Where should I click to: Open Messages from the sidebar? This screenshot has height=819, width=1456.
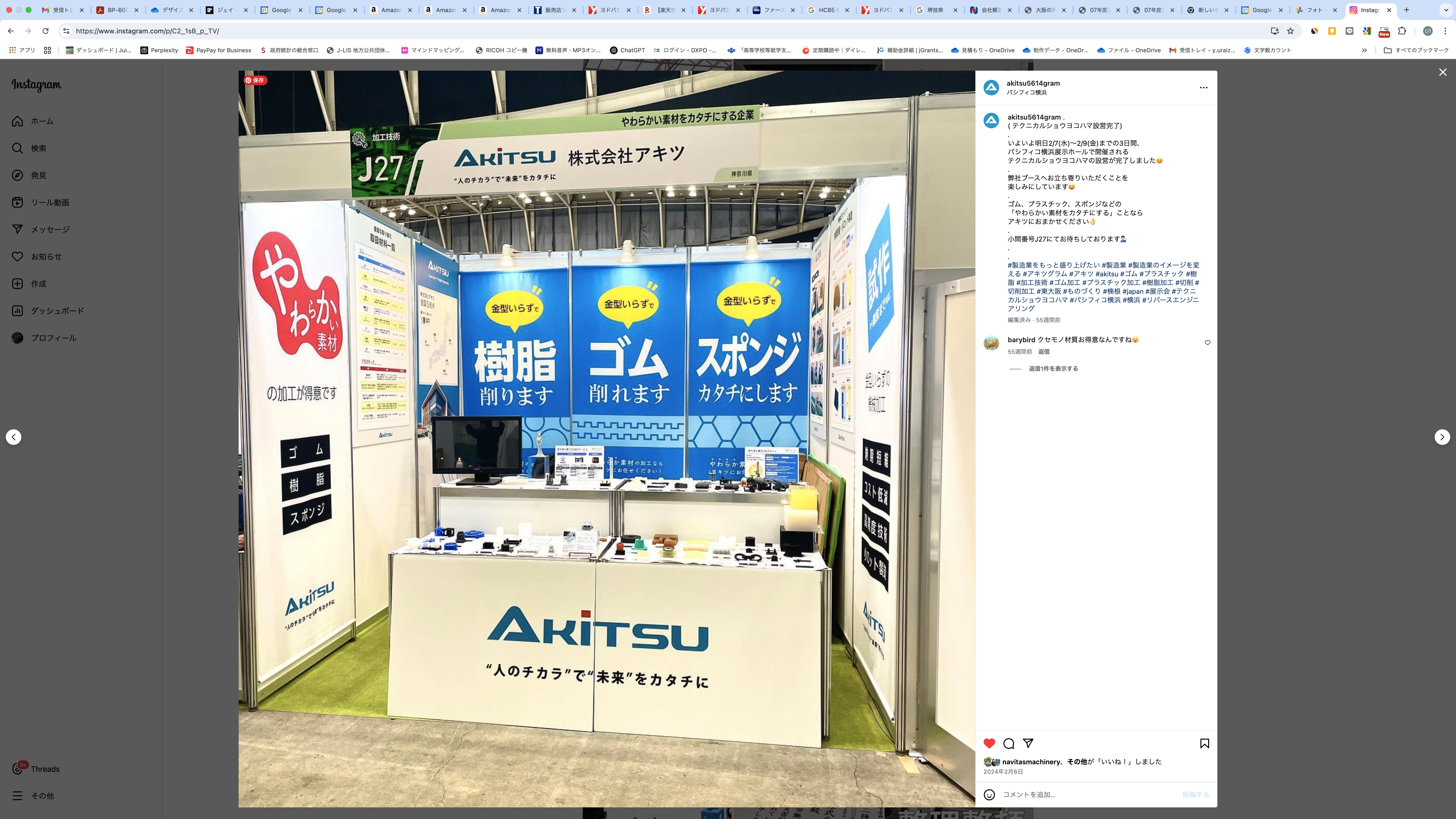tap(17, 229)
